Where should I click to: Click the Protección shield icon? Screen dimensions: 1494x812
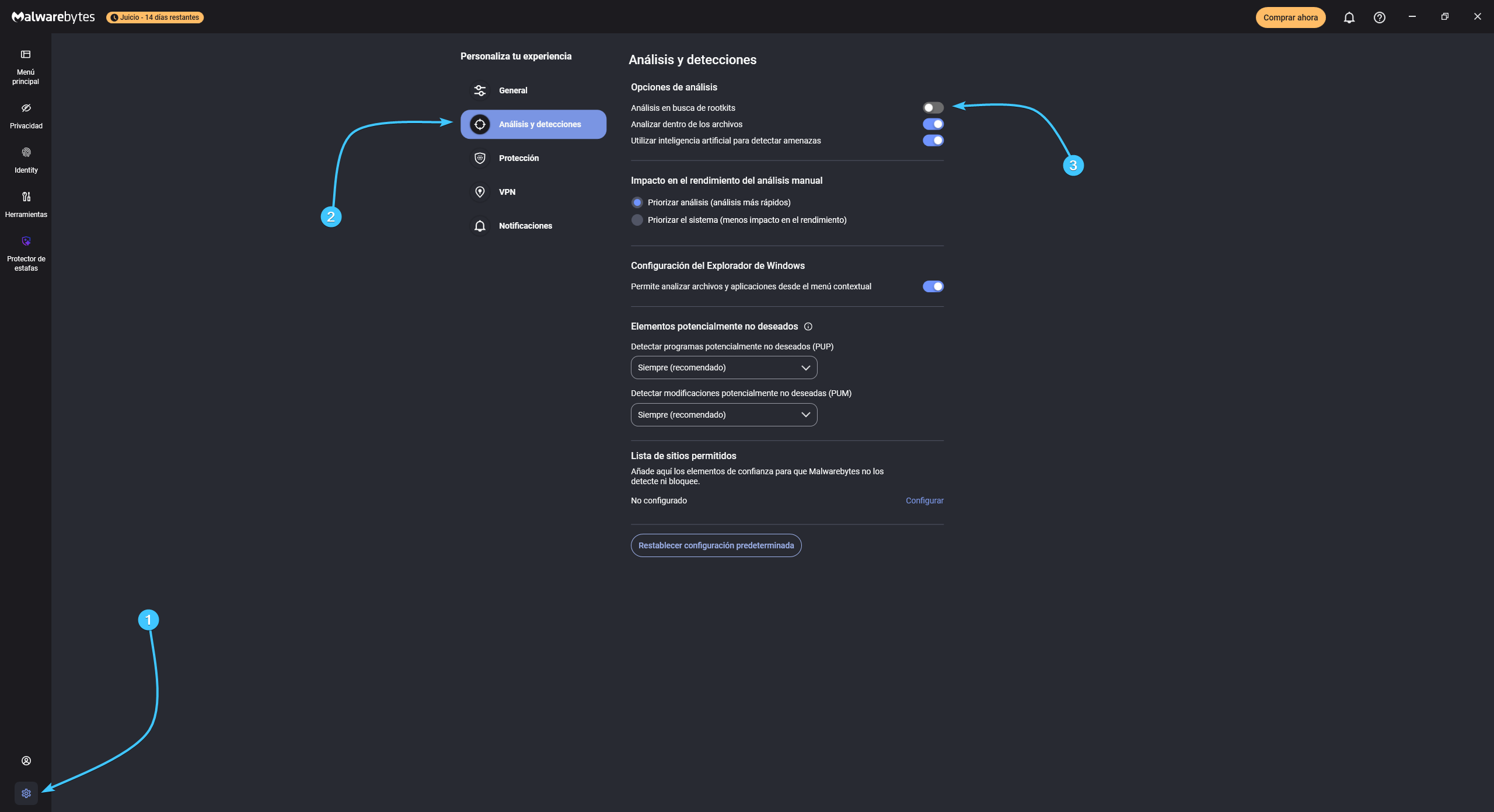tap(480, 158)
